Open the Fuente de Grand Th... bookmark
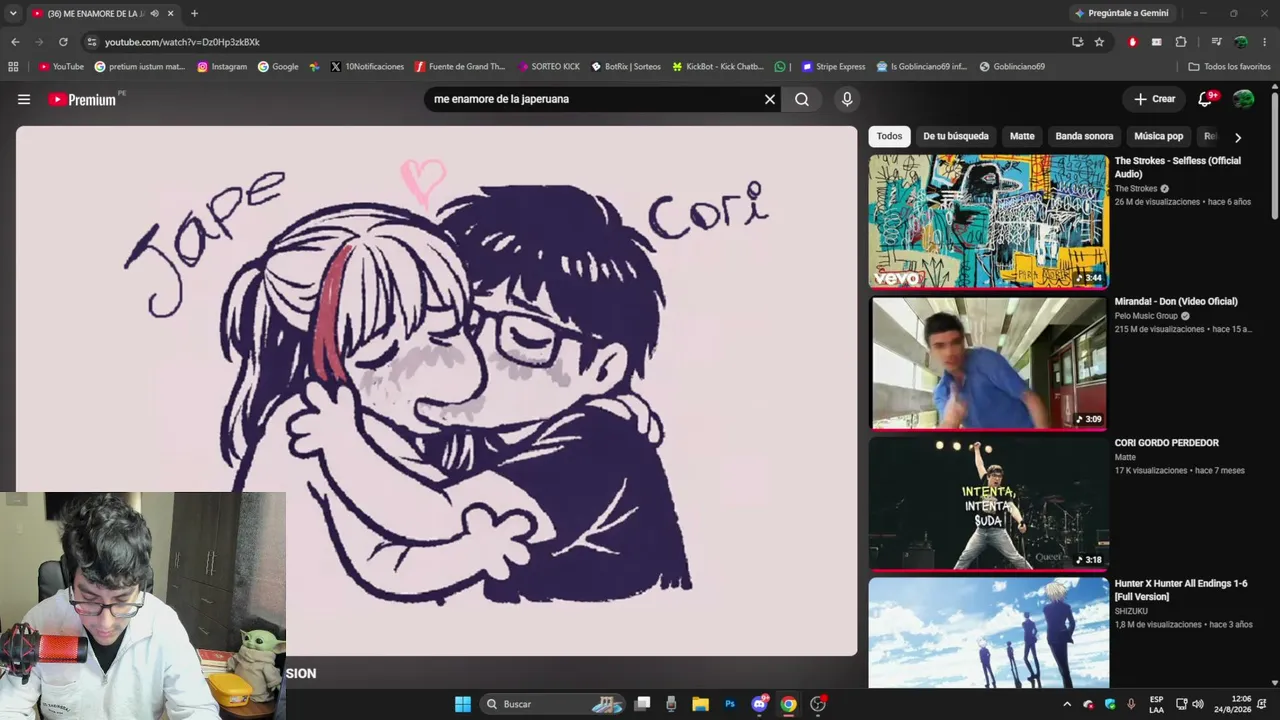The width and height of the screenshot is (1280, 720). coord(460,67)
